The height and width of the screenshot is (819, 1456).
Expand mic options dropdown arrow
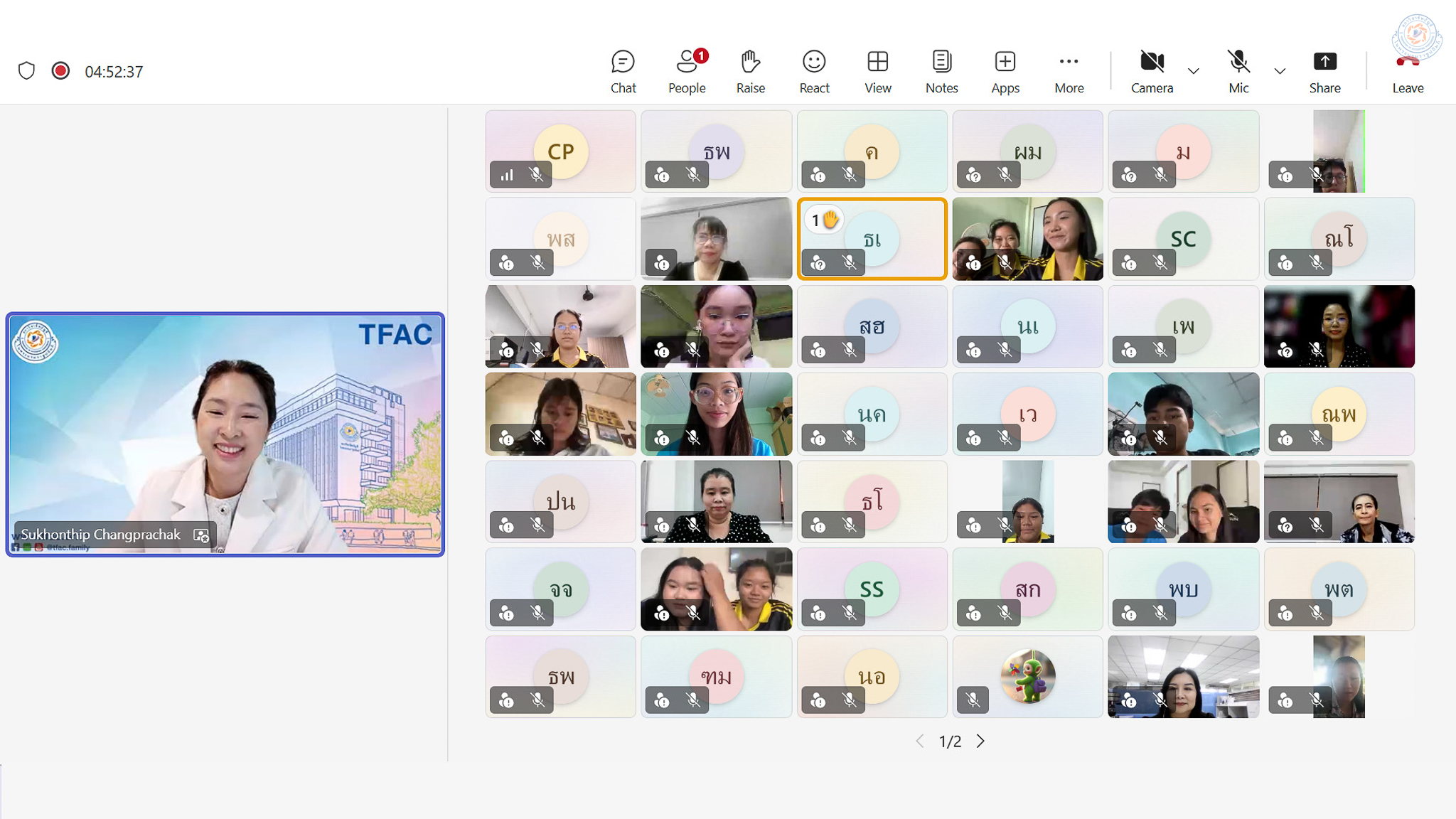coord(1280,71)
